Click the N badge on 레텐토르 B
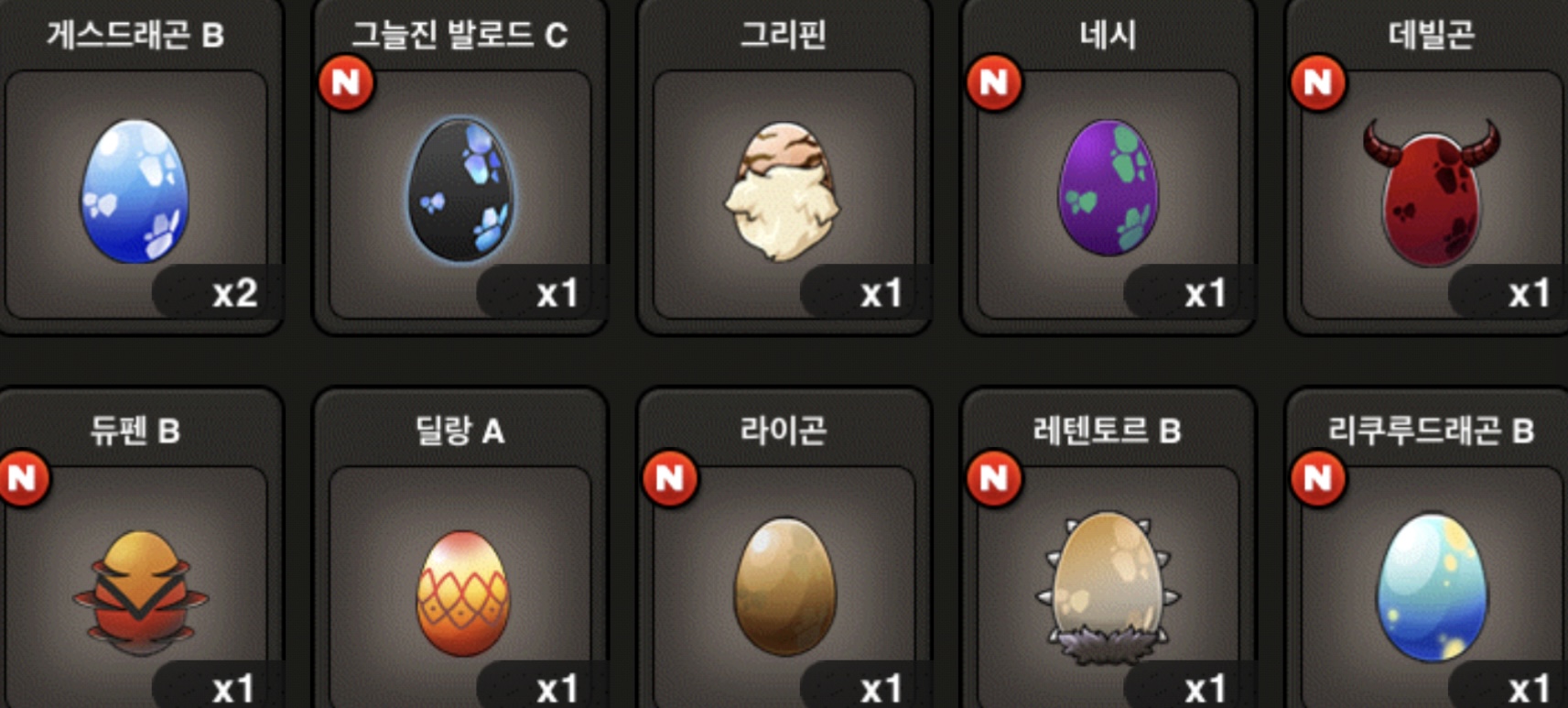 (x=994, y=477)
